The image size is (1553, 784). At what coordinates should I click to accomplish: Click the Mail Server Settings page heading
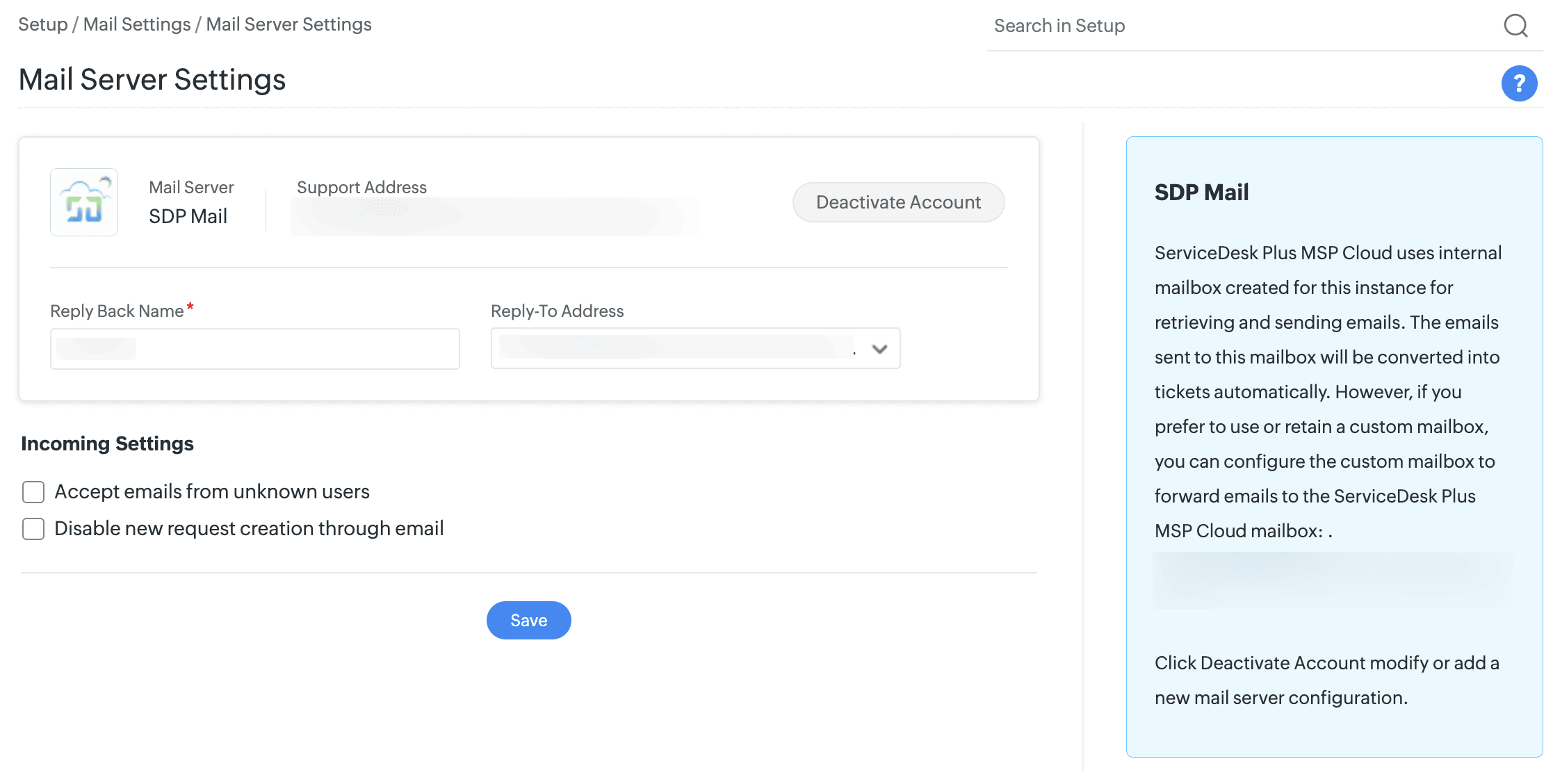click(x=152, y=80)
